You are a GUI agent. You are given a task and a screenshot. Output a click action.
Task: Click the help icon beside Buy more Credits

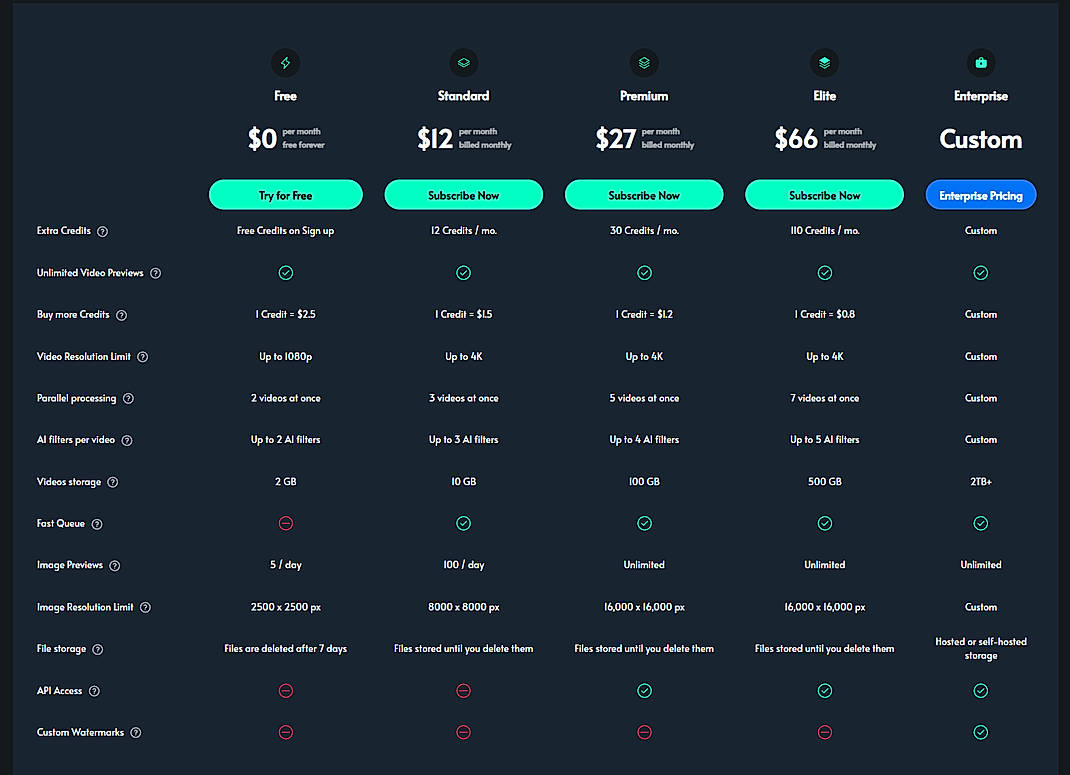click(x=121, y=315)
